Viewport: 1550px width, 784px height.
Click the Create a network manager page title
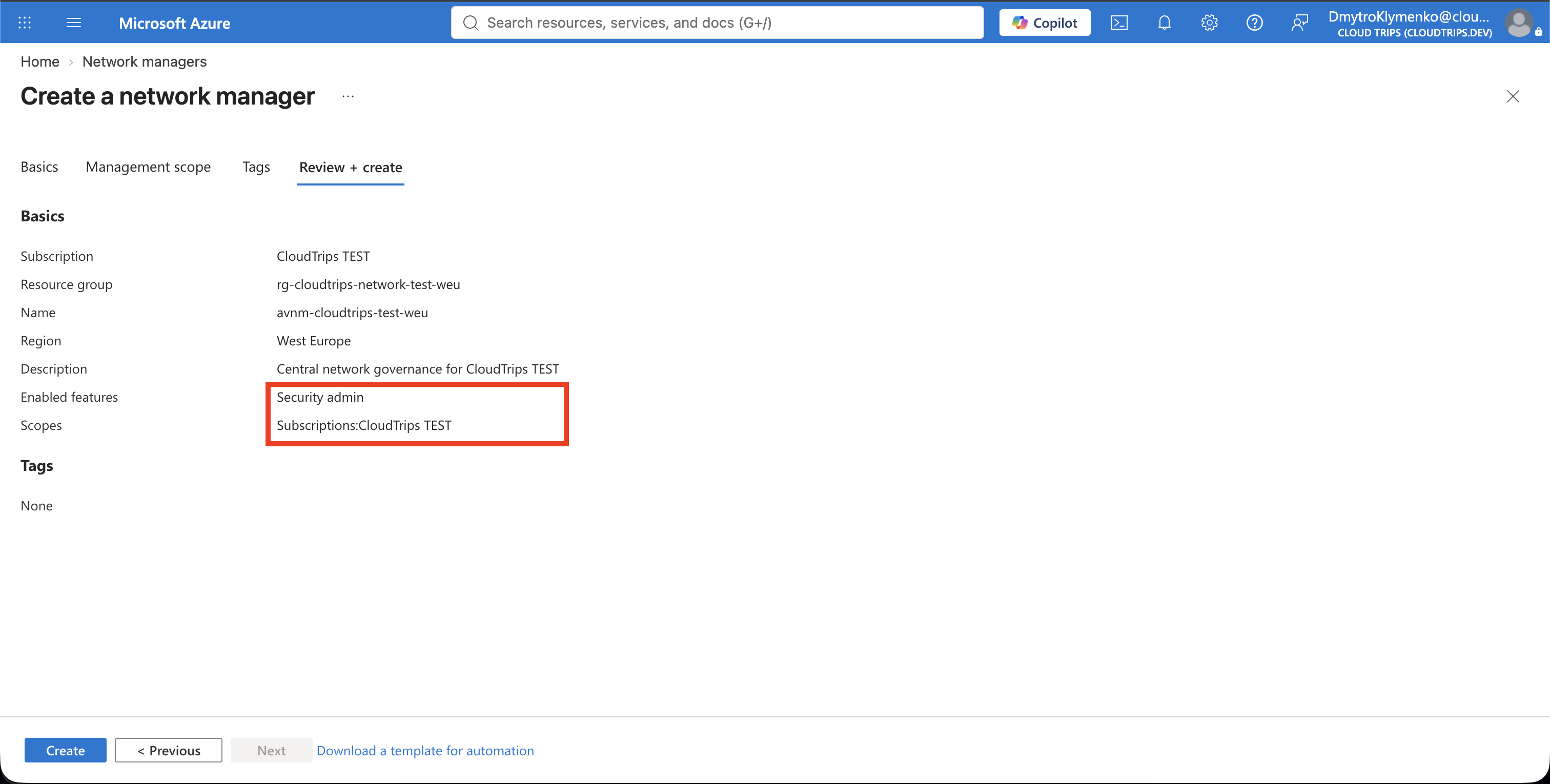(167, 96)
